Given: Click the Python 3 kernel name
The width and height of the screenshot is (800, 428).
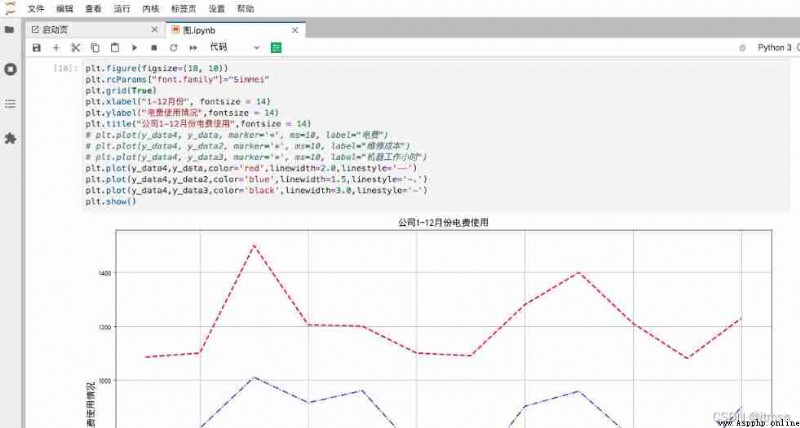Looking at the screenshot, I should (x=774, y=47).
